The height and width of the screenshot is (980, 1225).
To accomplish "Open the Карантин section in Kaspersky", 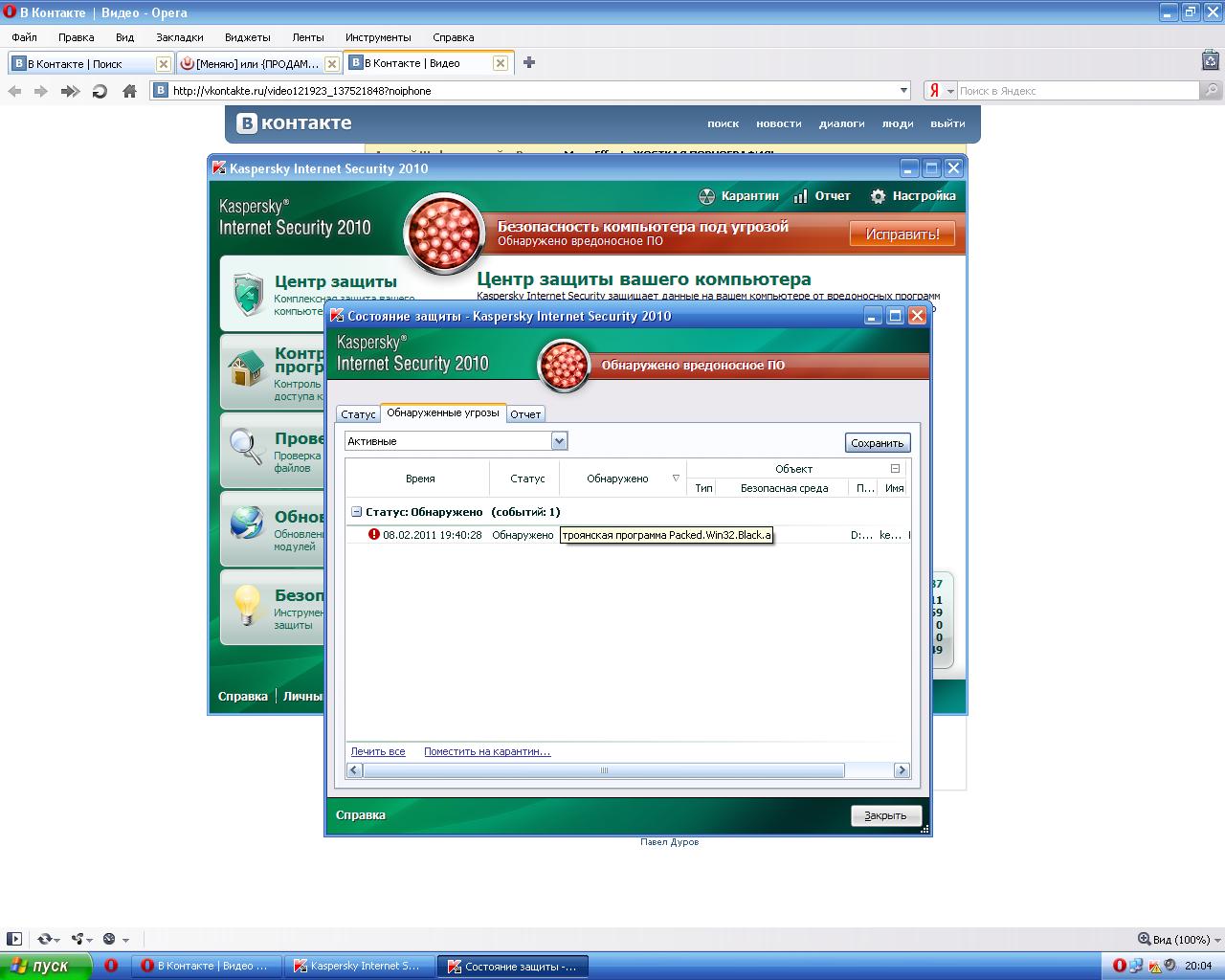I will (739, 196).
